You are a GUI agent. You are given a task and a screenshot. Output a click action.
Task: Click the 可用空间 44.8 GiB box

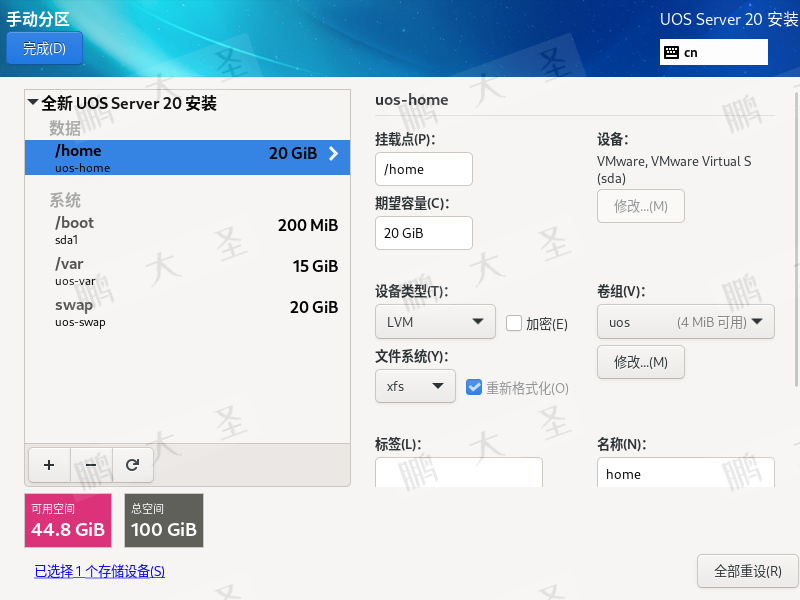coord(68,520)
